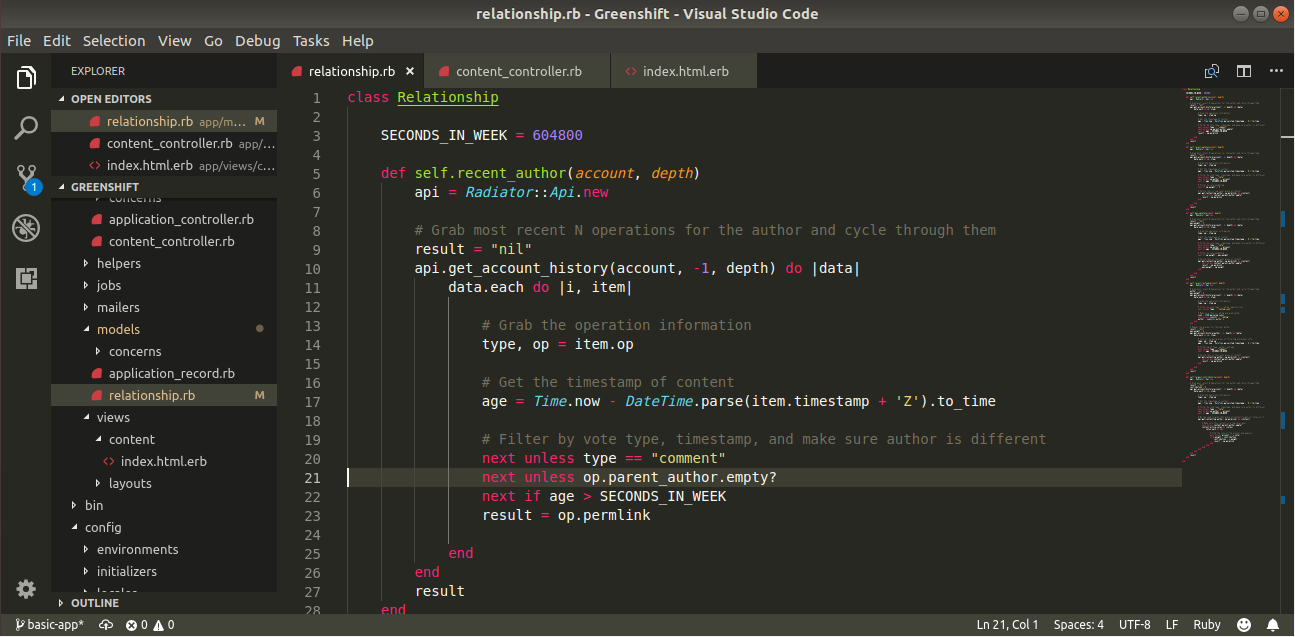This screenshot has width=1295, height=637.
Task: Click the HTML icon of index.html.erb tab
Action: pyautogui.click(x=630, y=72)
